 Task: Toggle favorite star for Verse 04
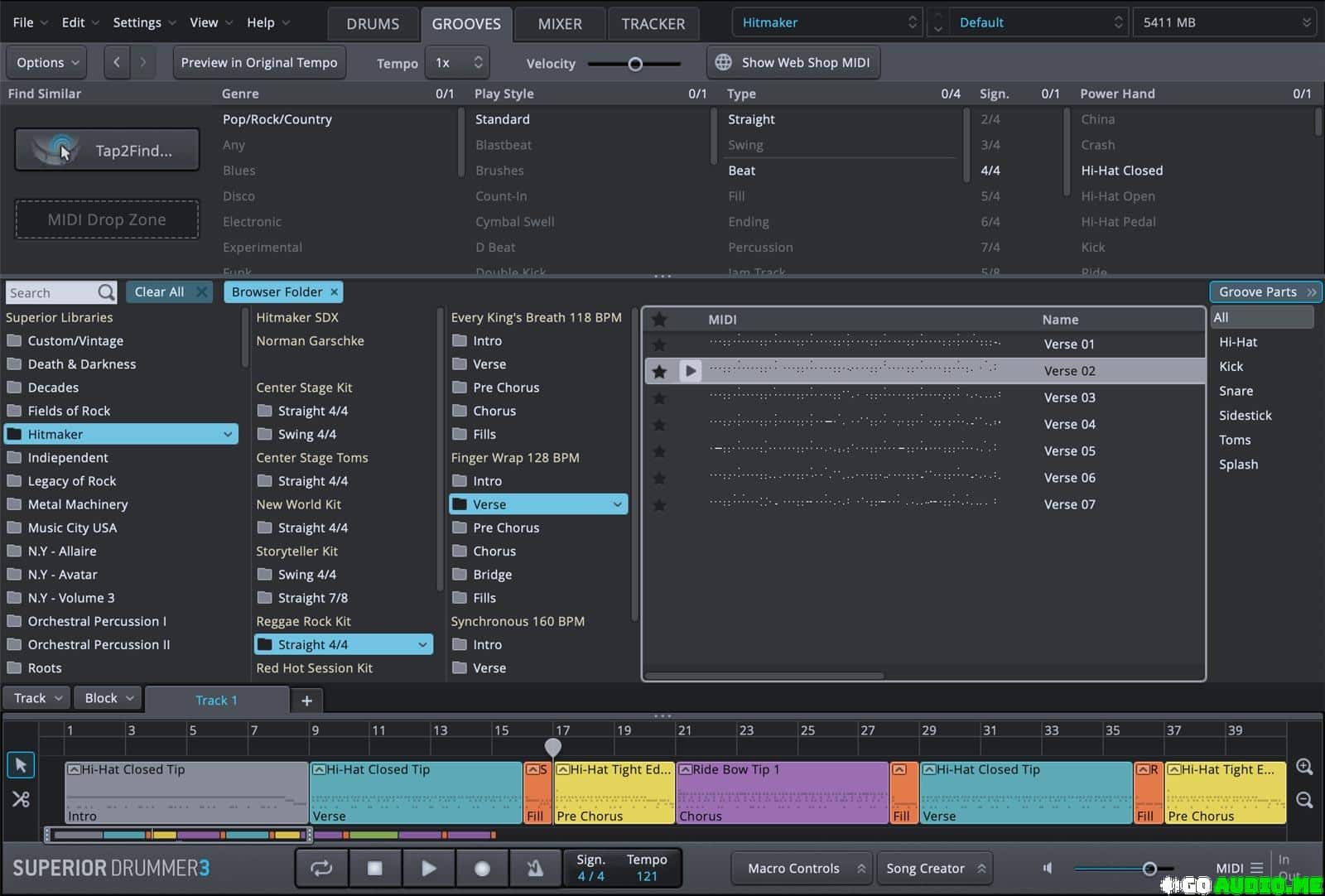coord(659,425)
